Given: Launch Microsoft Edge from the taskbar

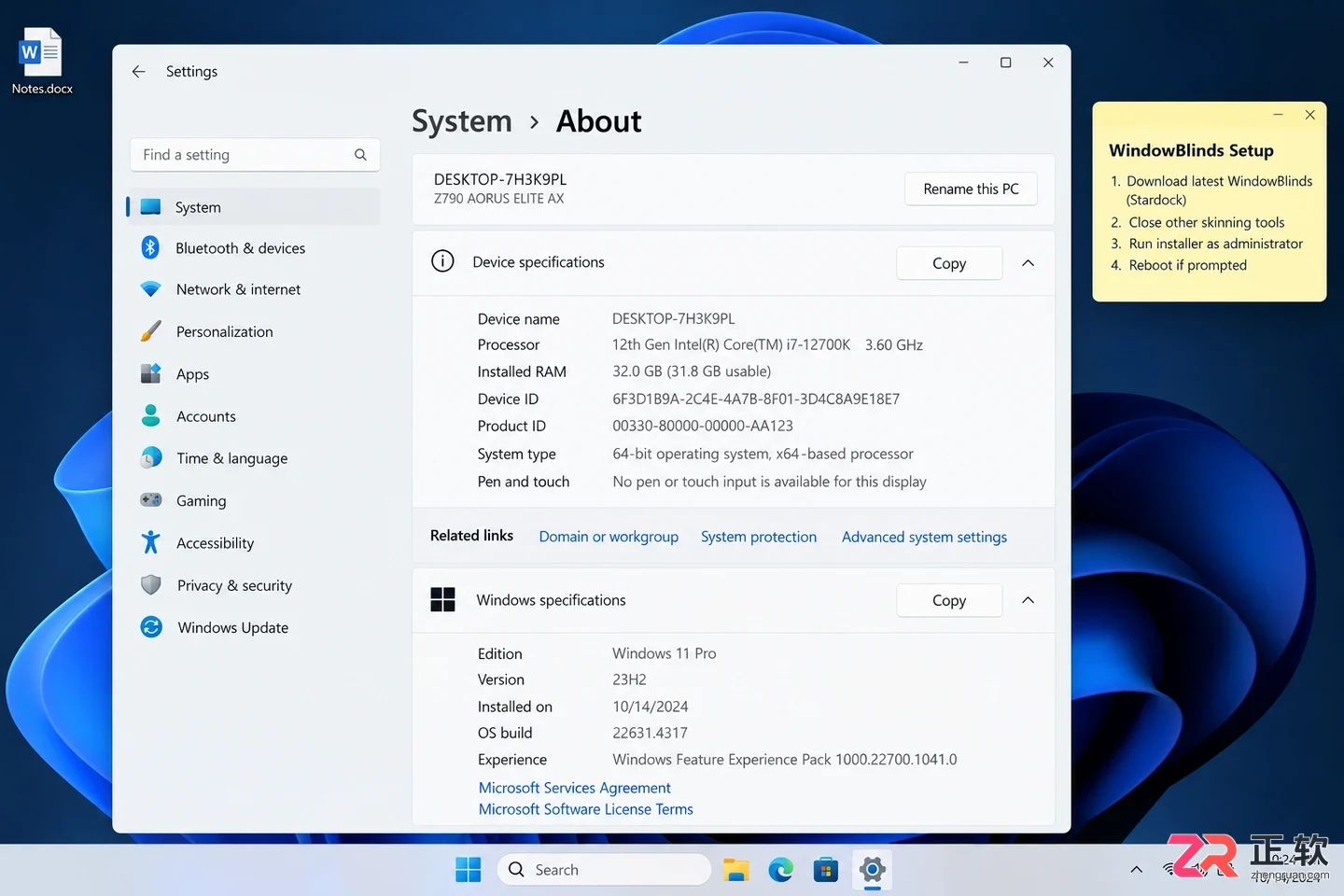Looking at the screenshot, I should [x=781, y=870].
